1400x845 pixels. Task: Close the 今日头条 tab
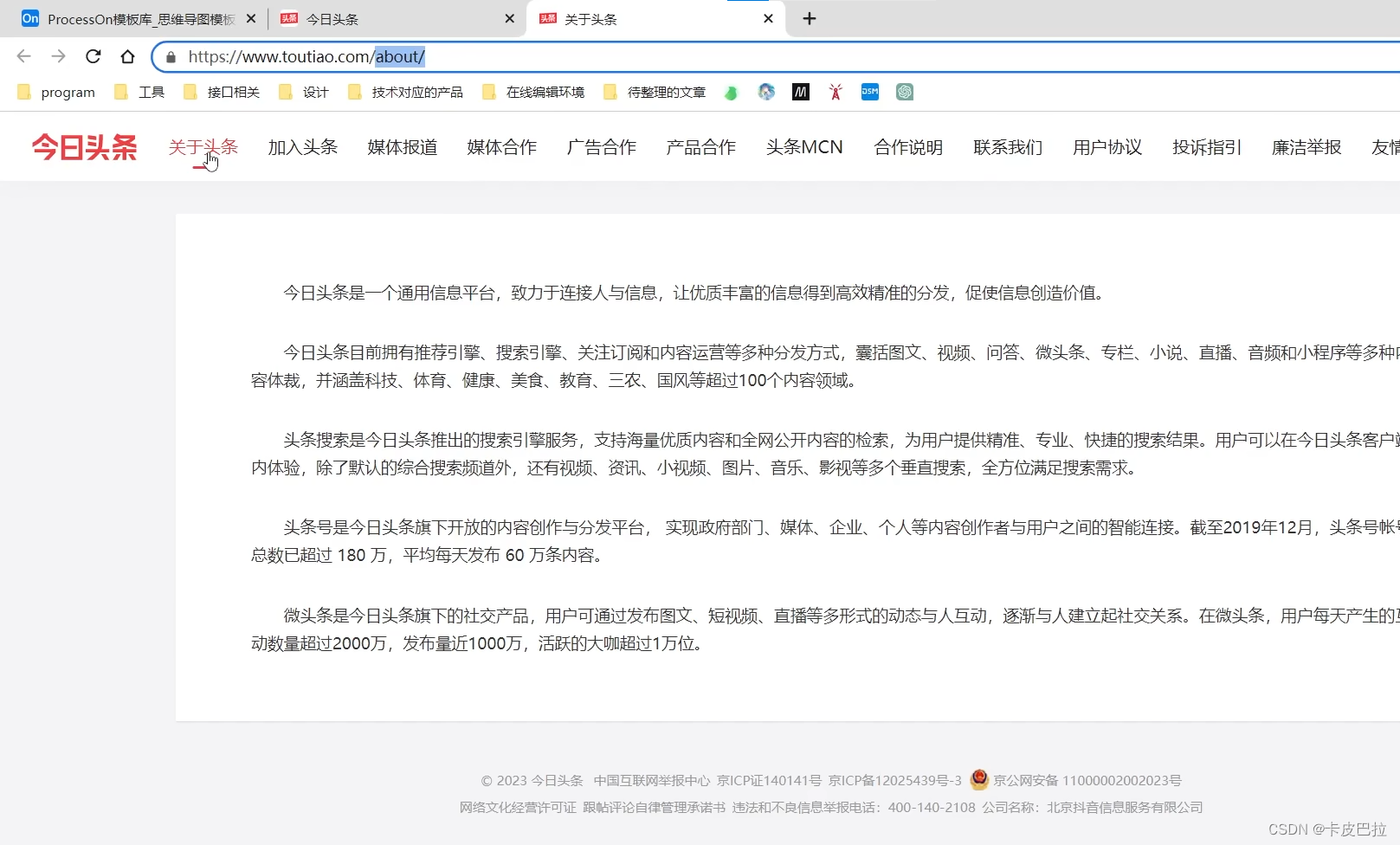click(509, 18)
